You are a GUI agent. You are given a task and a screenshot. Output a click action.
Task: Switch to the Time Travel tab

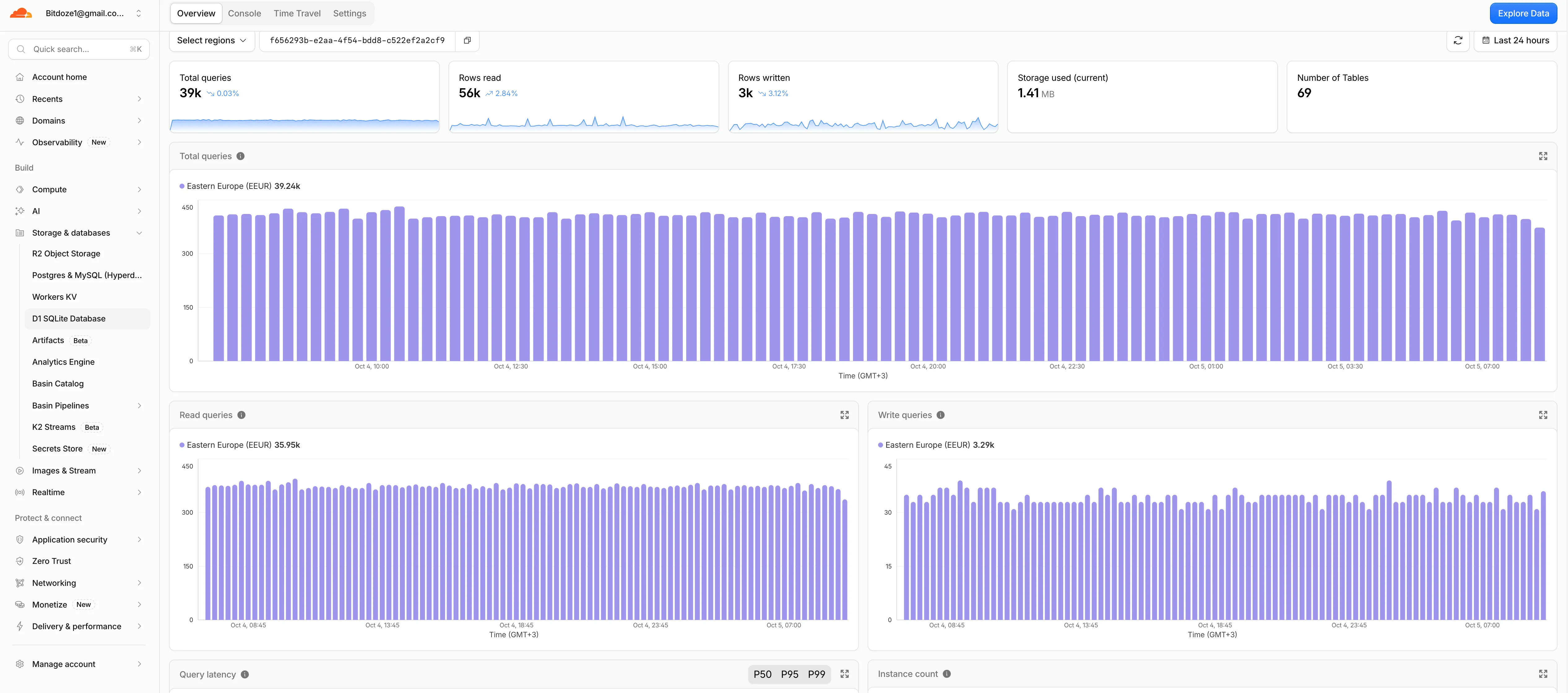297,13
